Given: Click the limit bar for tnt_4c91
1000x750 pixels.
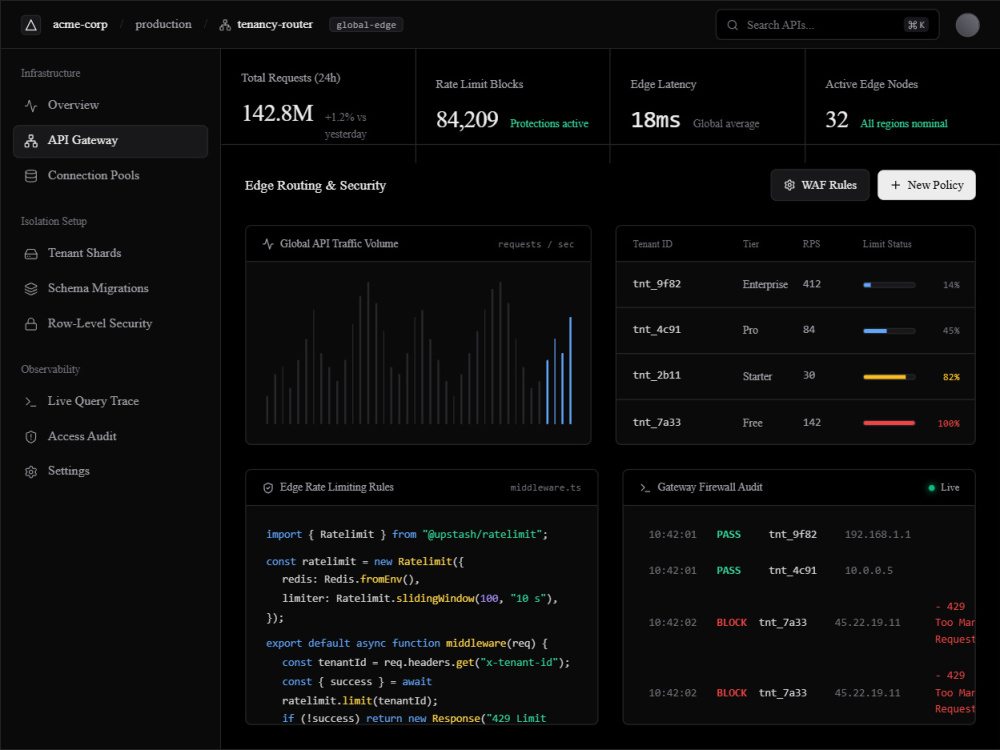Looking at the screenshot, I should tap(889, 331).
